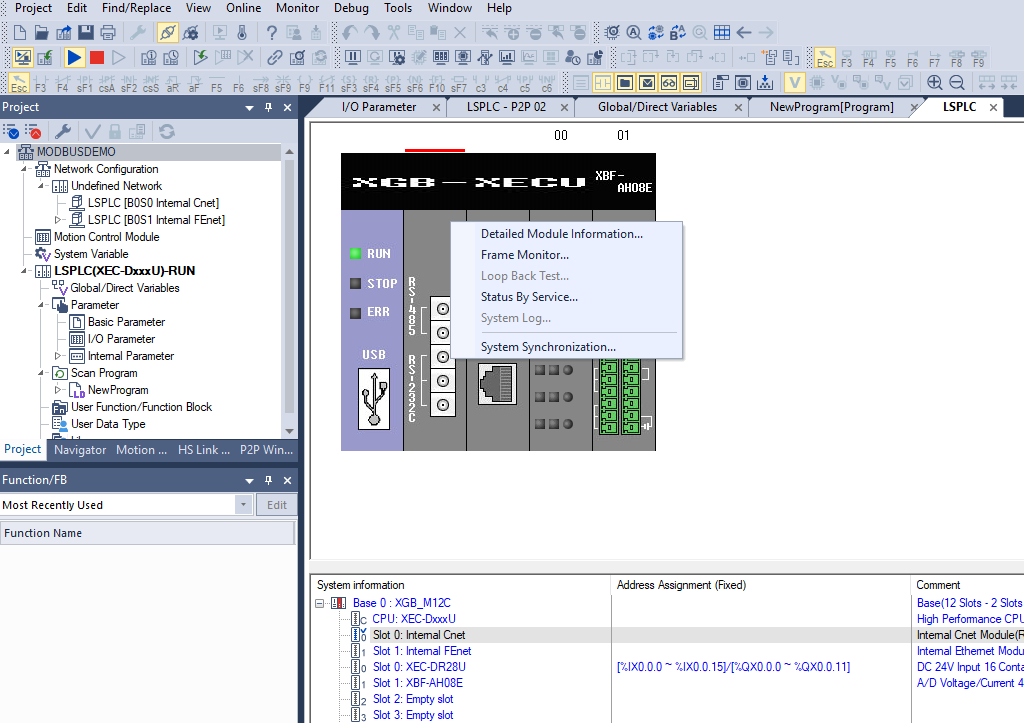Expand the NewProgram tree node
The width and height of the screenshot is (1024, 723).
point(57,390)
